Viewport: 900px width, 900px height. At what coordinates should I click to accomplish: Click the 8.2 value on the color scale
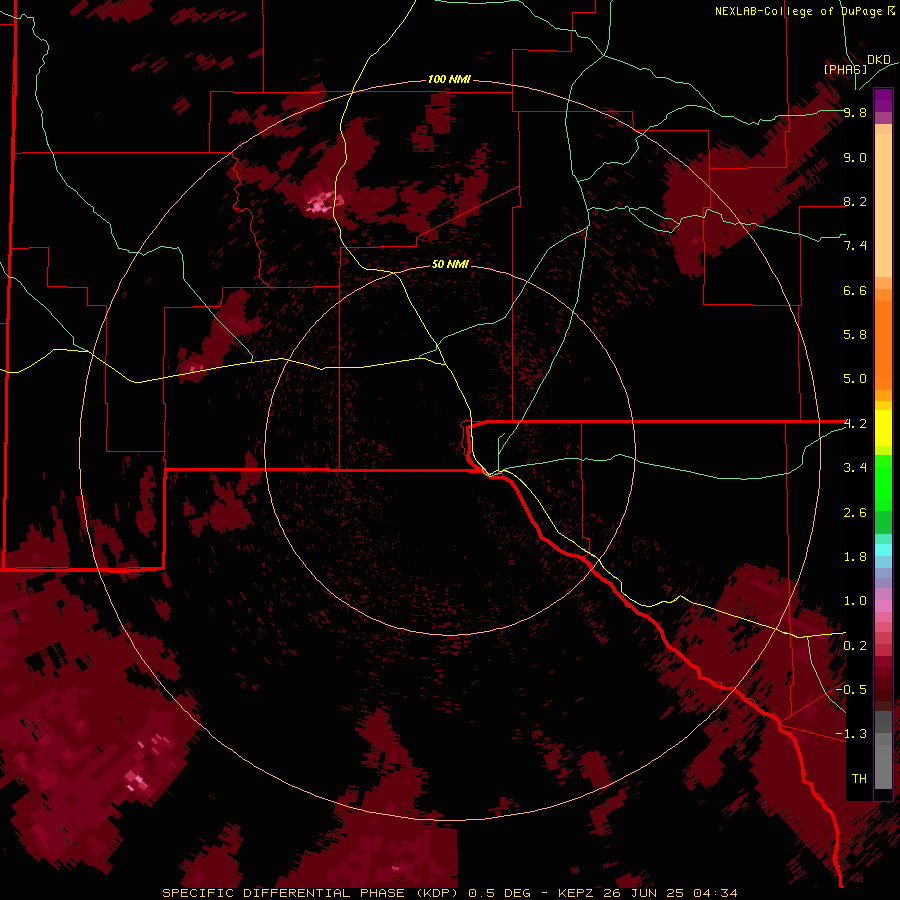coord(855,202)
